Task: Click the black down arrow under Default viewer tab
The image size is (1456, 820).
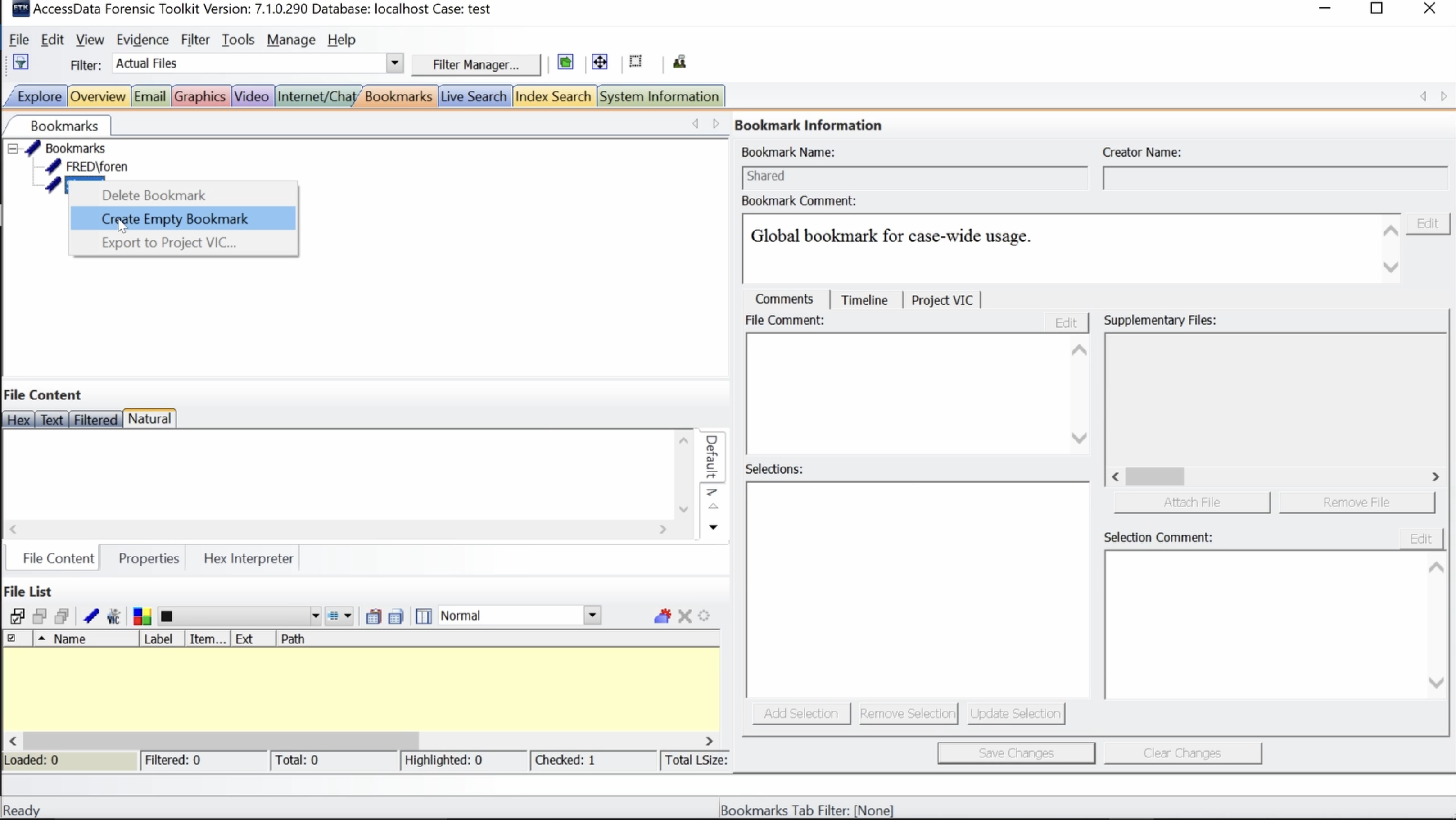Action: [713, 527]
